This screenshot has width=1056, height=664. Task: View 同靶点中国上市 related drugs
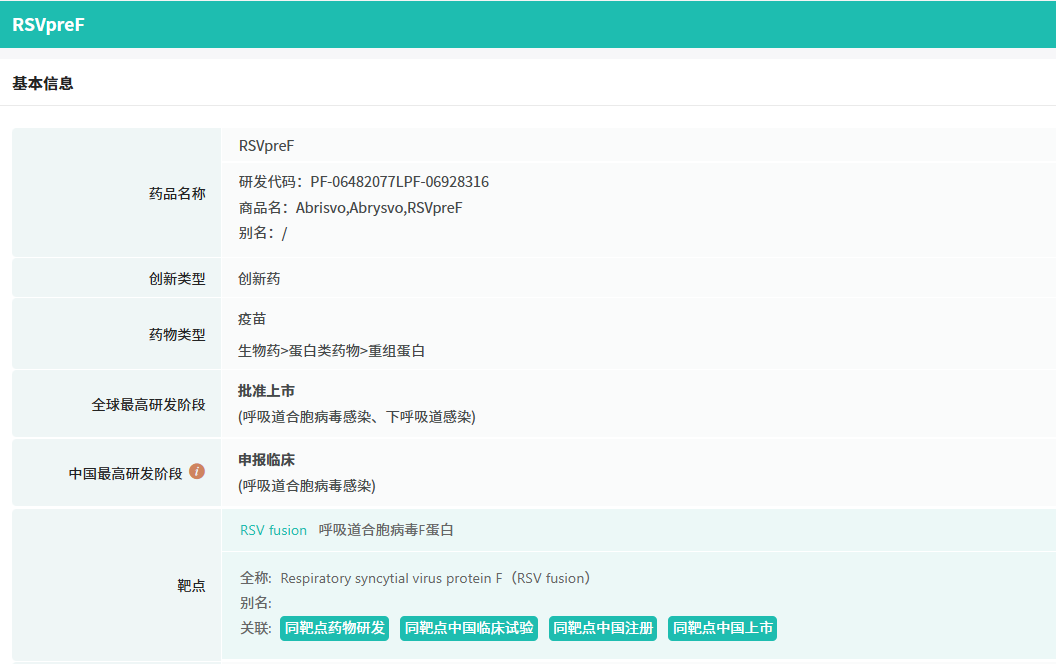[722, 628]
